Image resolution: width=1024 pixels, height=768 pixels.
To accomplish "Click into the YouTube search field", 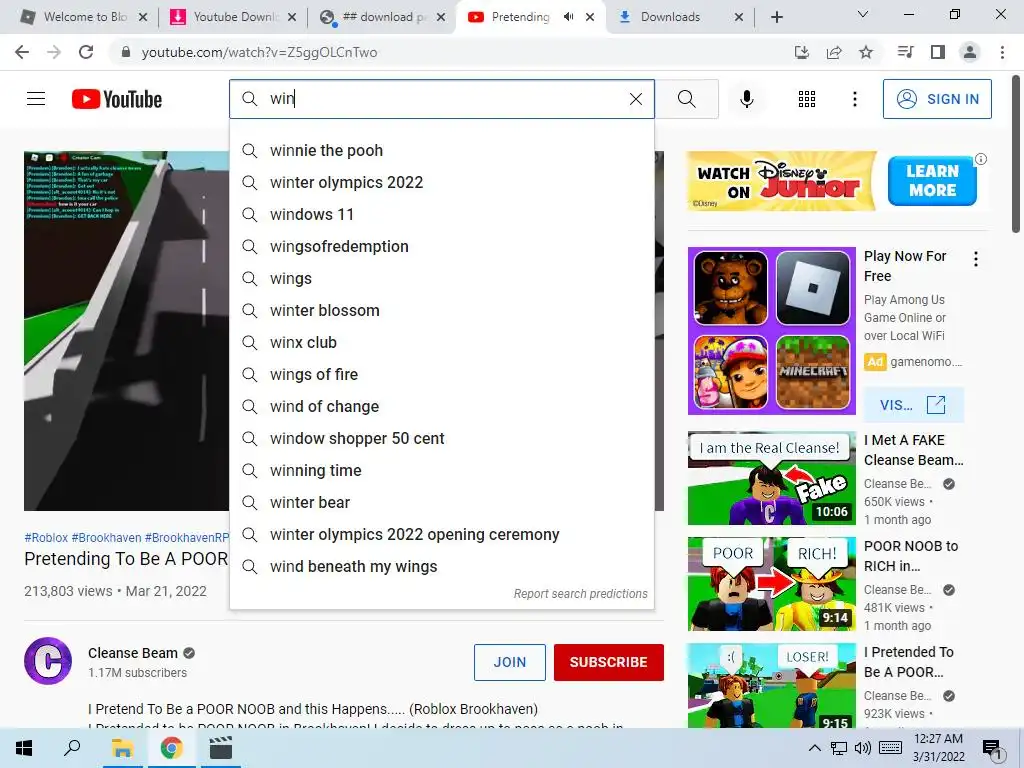I will [x=441, y=99].
